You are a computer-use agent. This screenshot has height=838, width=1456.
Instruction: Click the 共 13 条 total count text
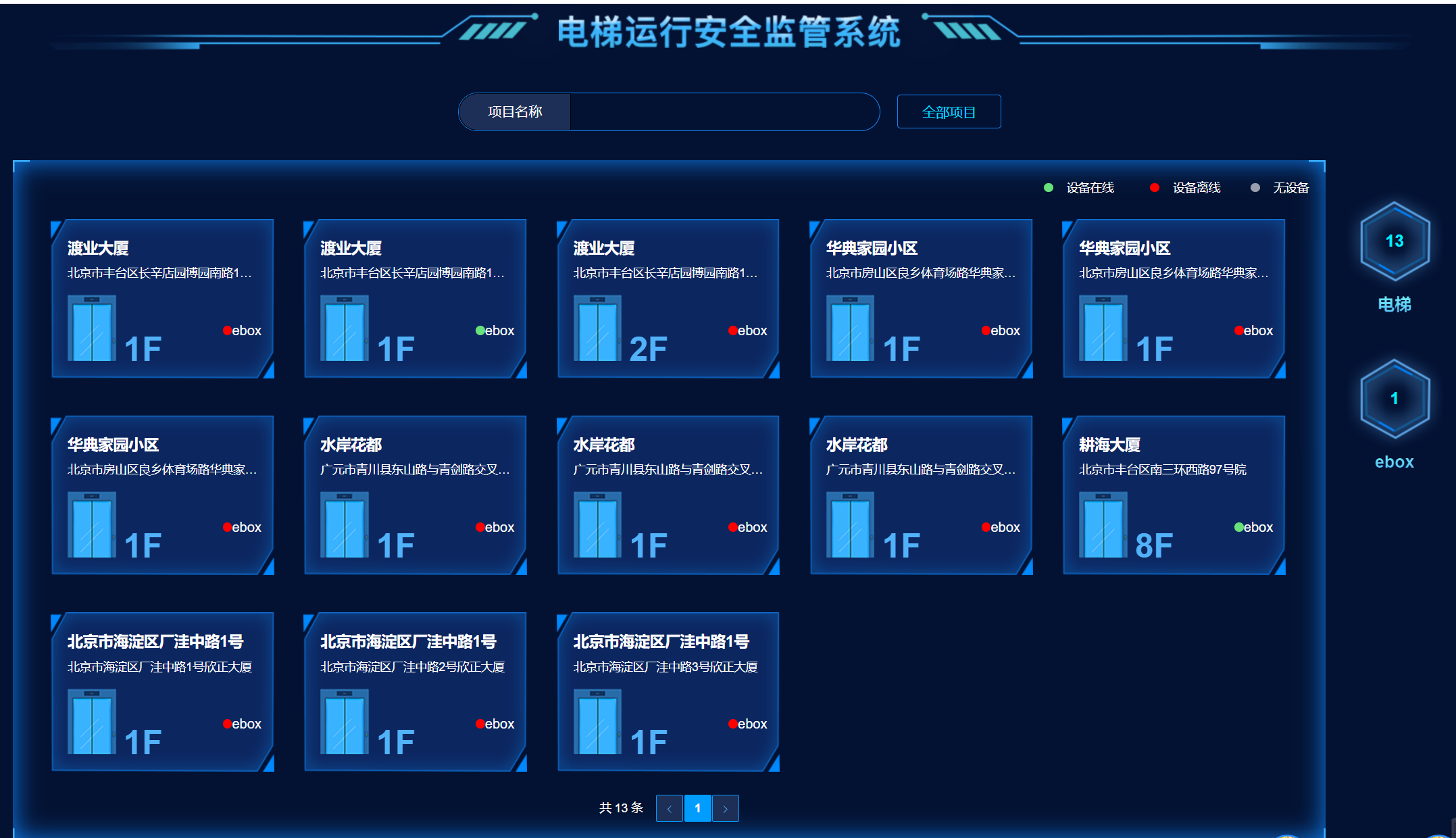pyautogui.click(x=621, y=808)
